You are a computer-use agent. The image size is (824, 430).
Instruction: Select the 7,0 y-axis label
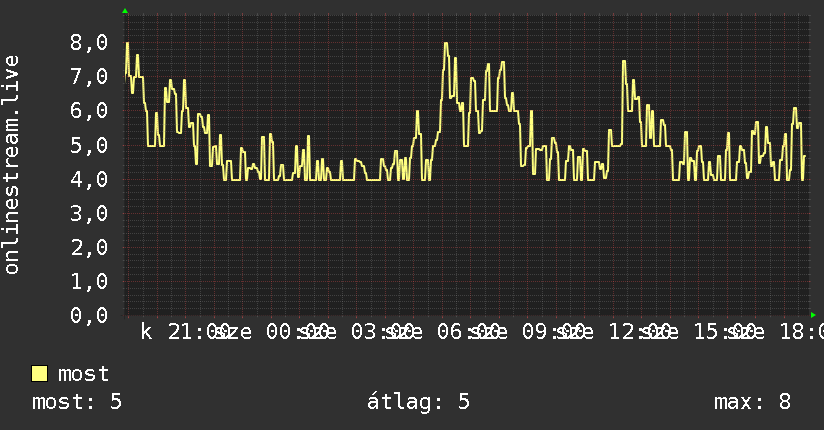point(89,77)
